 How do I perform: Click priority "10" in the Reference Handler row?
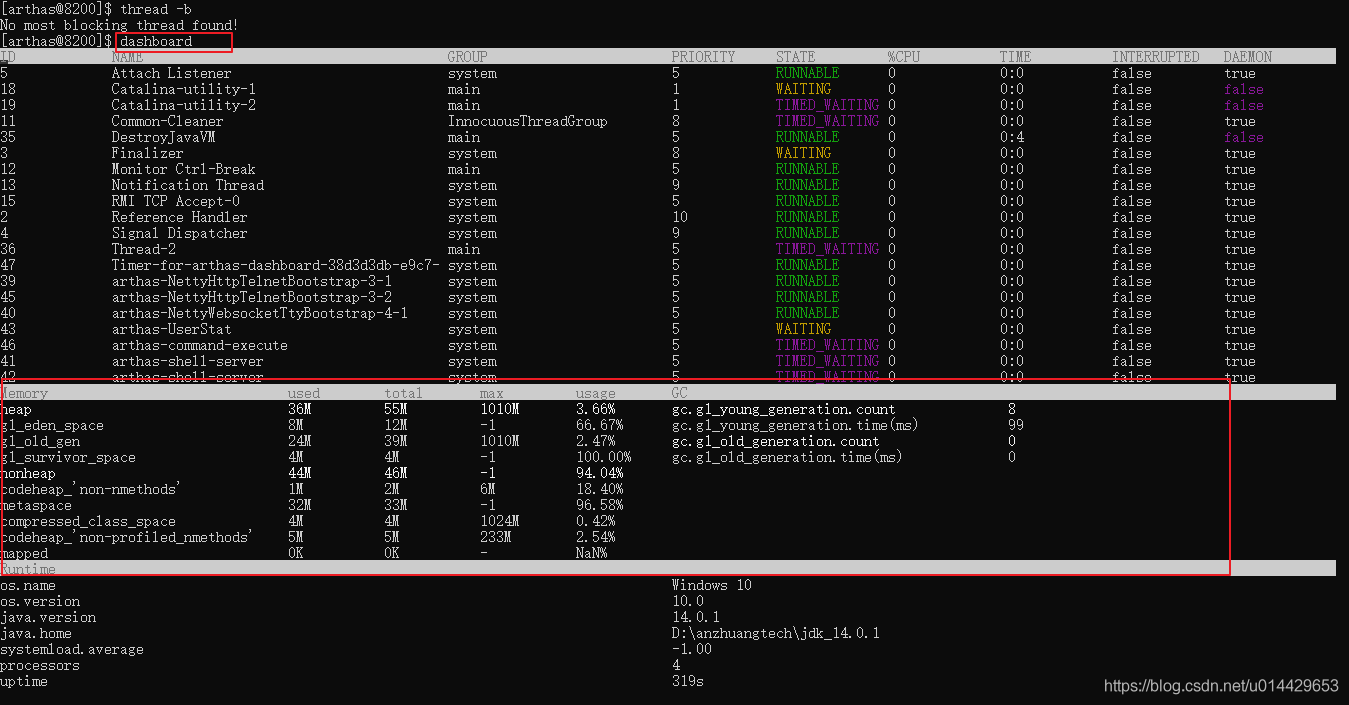pyautogui.click(x=679, y=217)
